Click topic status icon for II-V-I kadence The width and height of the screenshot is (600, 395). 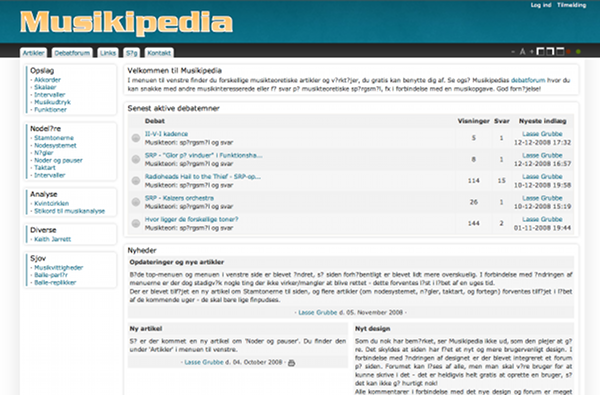point(136,138)
